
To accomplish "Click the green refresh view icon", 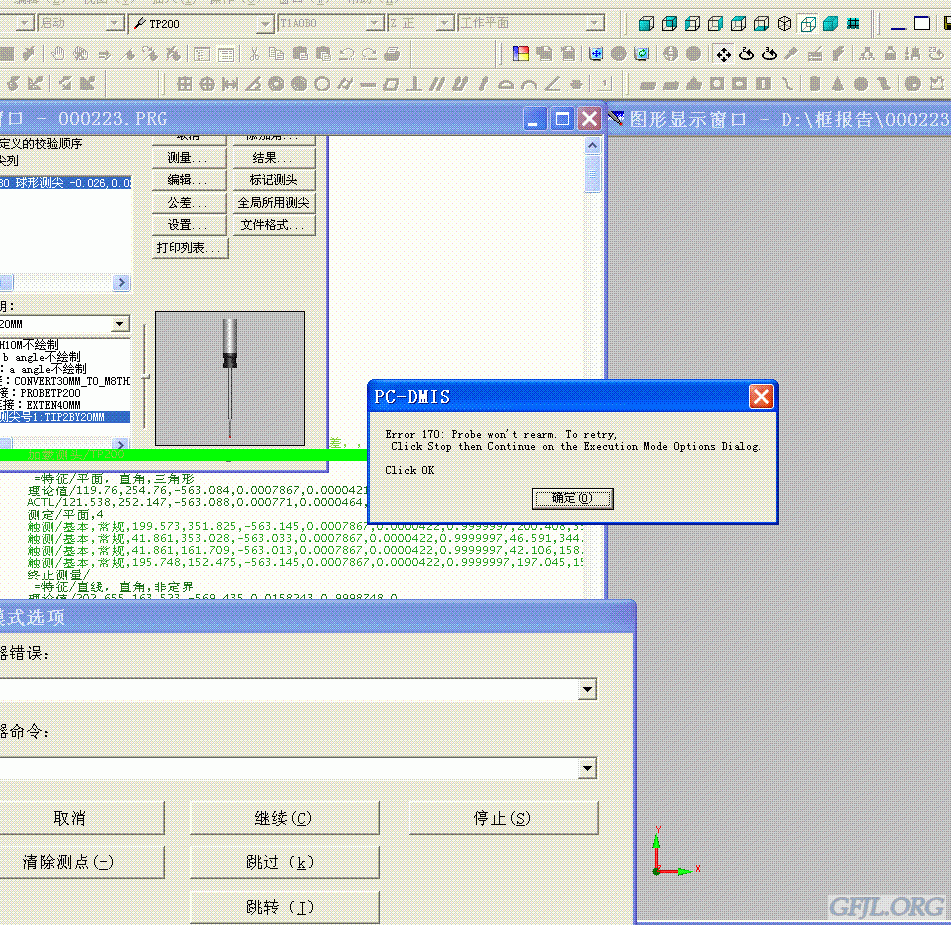I will click(642, 54).
